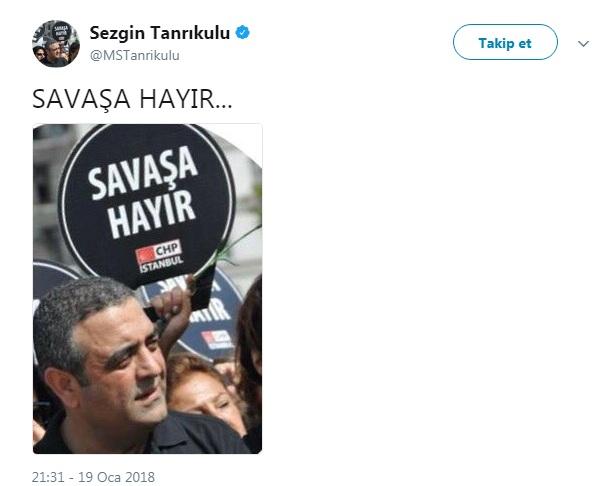Open the tweet's attached photo
The height and width of the screenshot is (486, 592).
[x=147, y=289]
